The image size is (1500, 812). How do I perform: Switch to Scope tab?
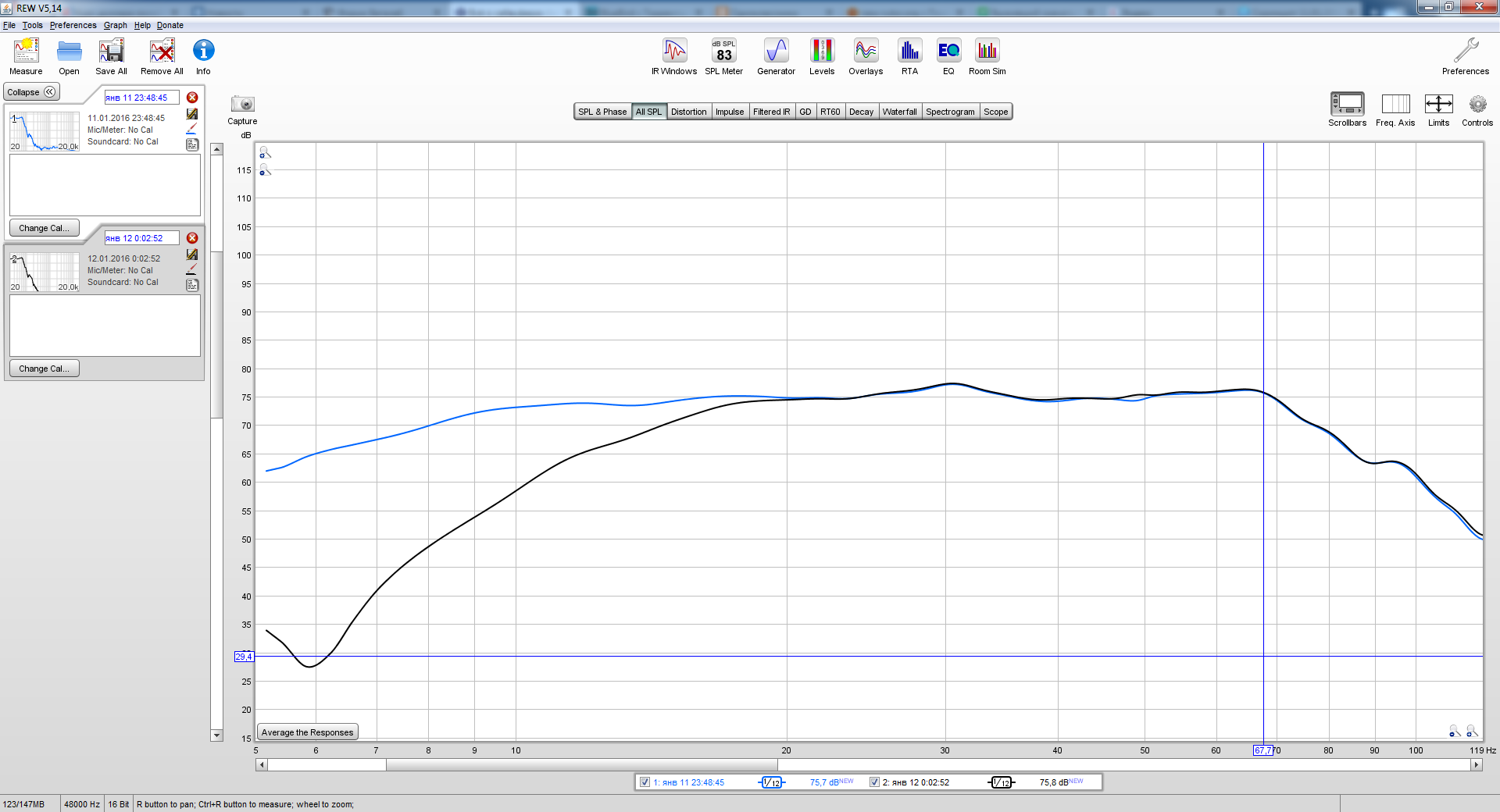pos(995,112)
